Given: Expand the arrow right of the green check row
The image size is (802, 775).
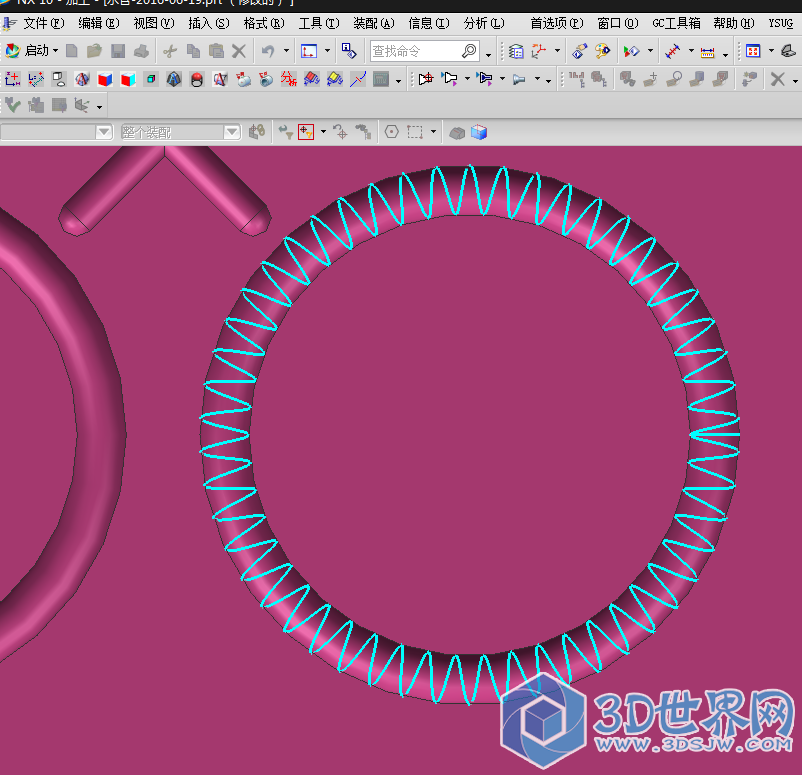Looking at the screenshot, I should (x=99, y=106).
